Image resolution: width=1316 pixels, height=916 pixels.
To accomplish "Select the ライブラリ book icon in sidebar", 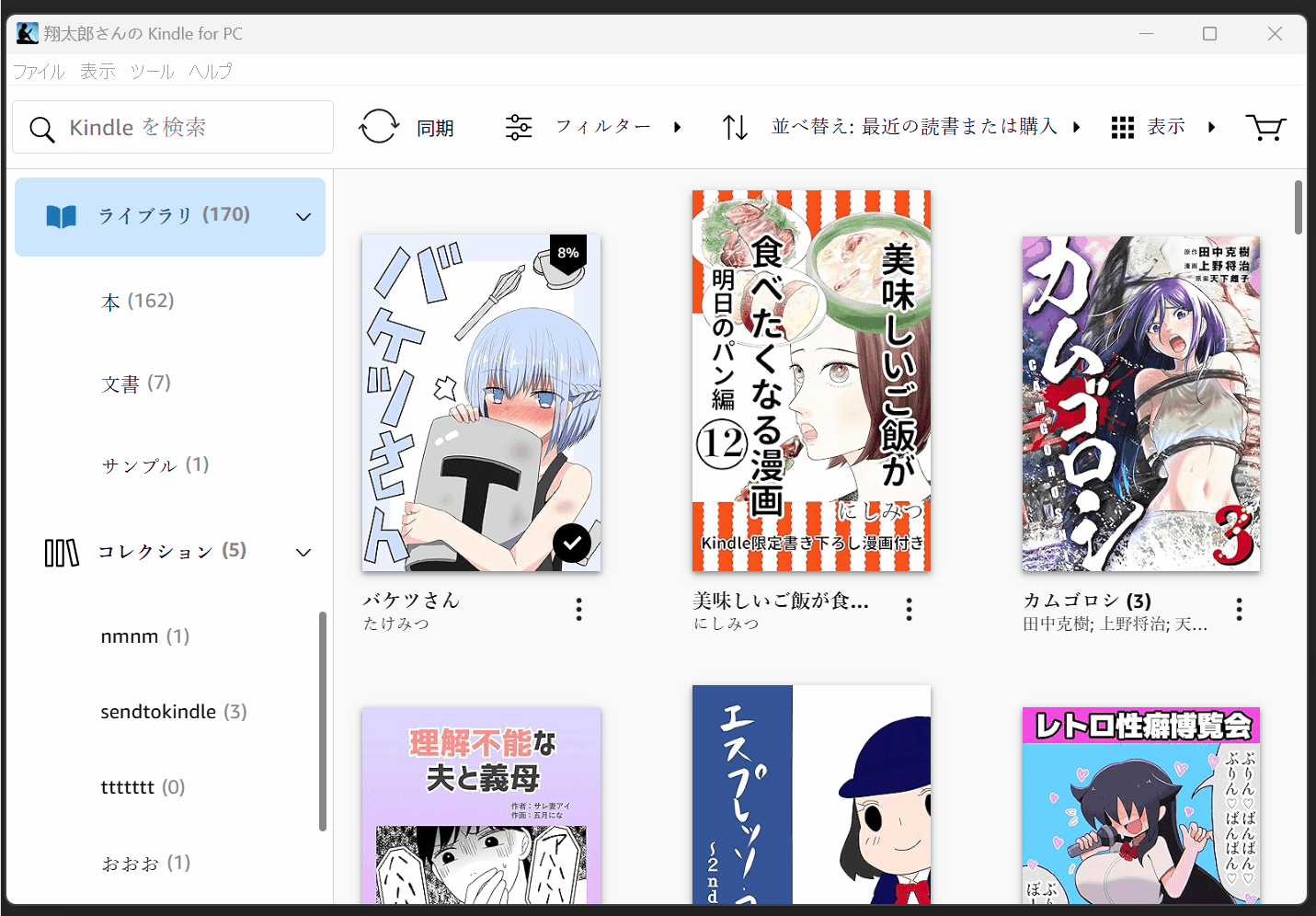I will click(x=60, y=215).
